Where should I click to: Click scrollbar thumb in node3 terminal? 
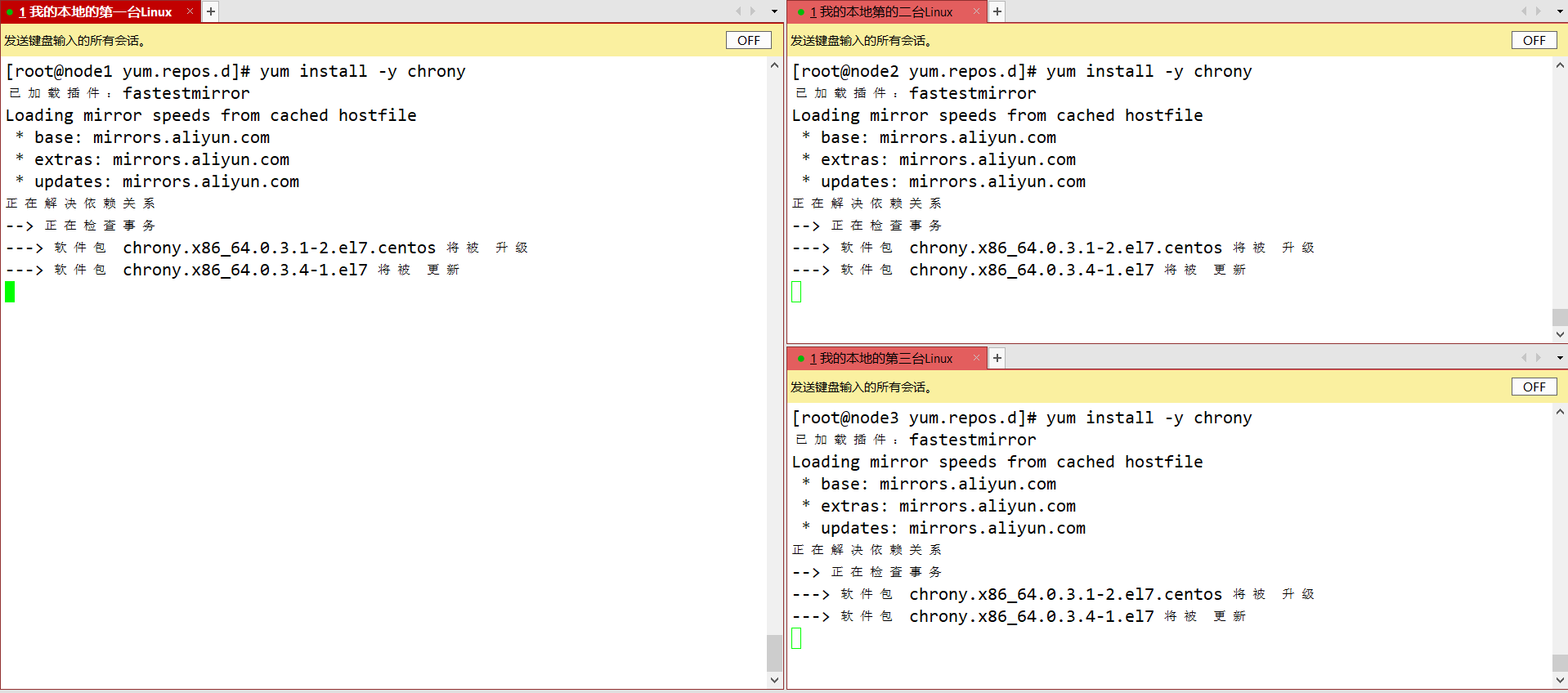pos(1560,663)
